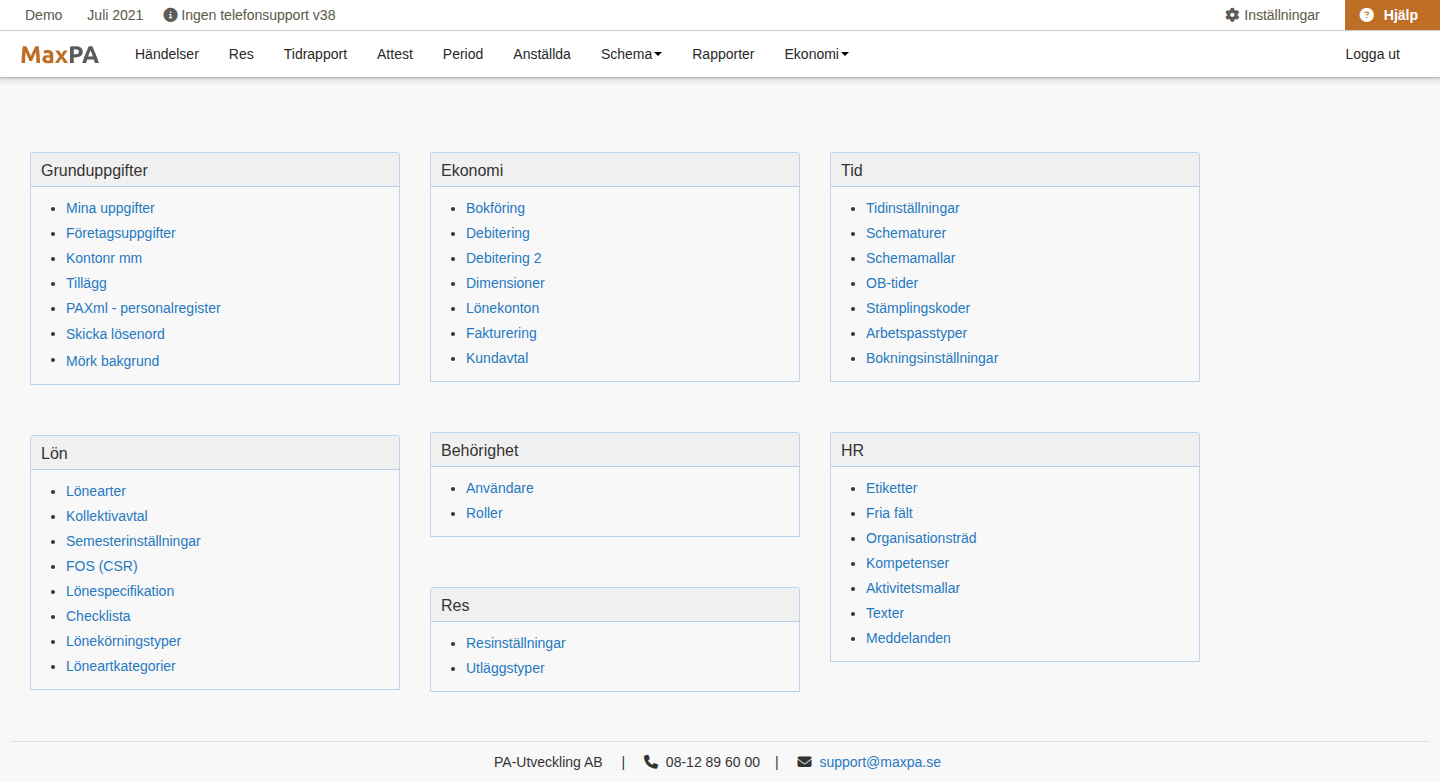Click the phone icon in the footer

pos(651,762)
